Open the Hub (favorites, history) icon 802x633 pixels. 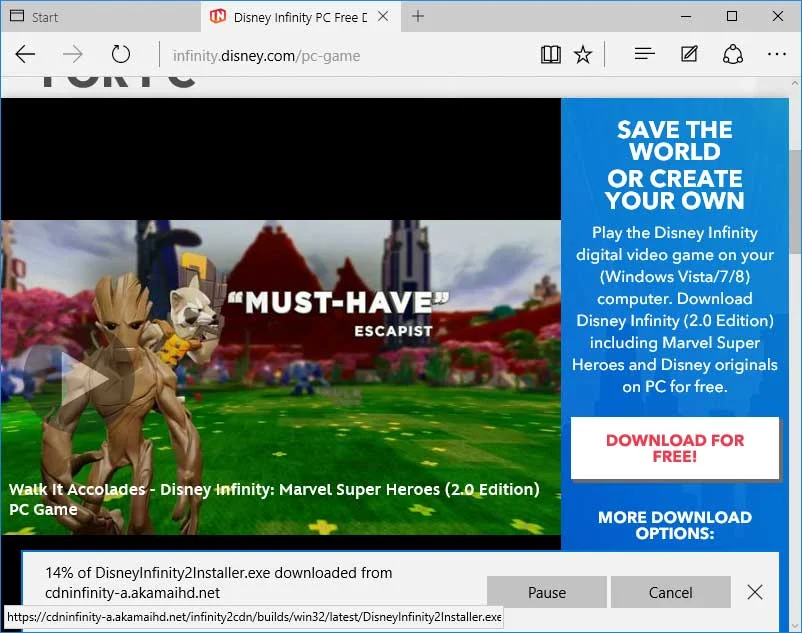[x=644, y=54]
